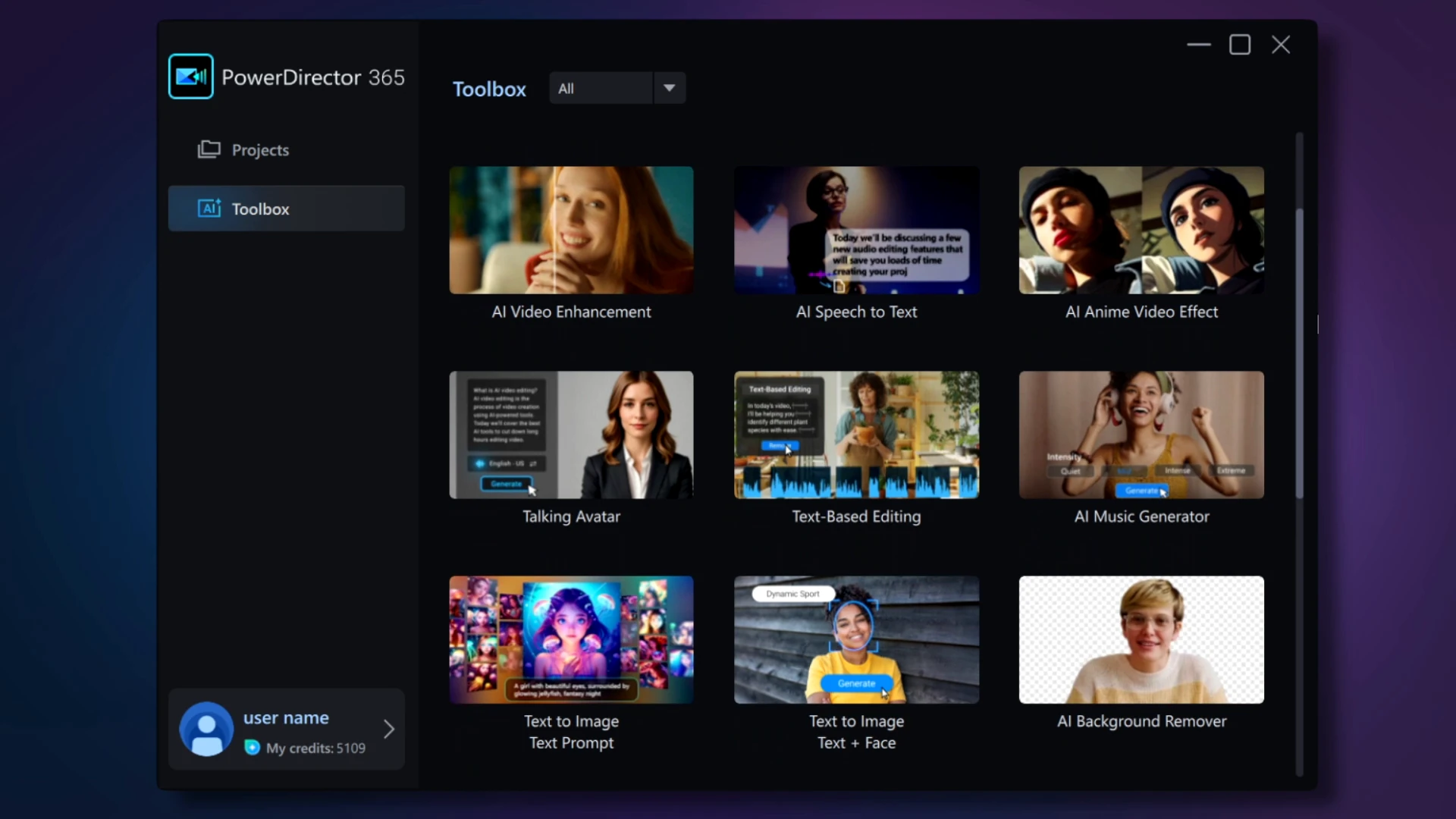Minimize the PowerDirector window

tap(1199, 45)
